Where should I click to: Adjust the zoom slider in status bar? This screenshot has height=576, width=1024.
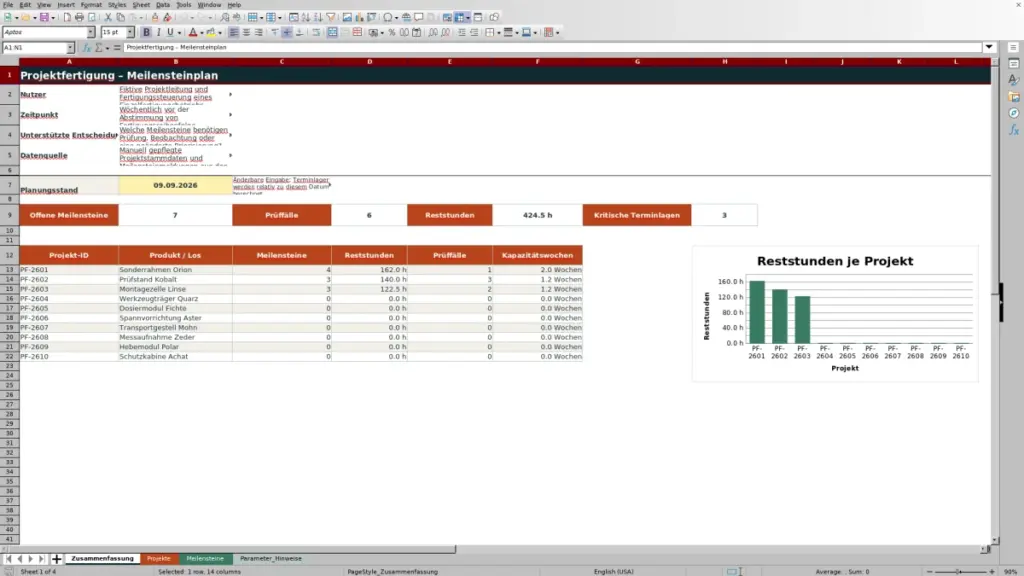(x=960, y=572)
